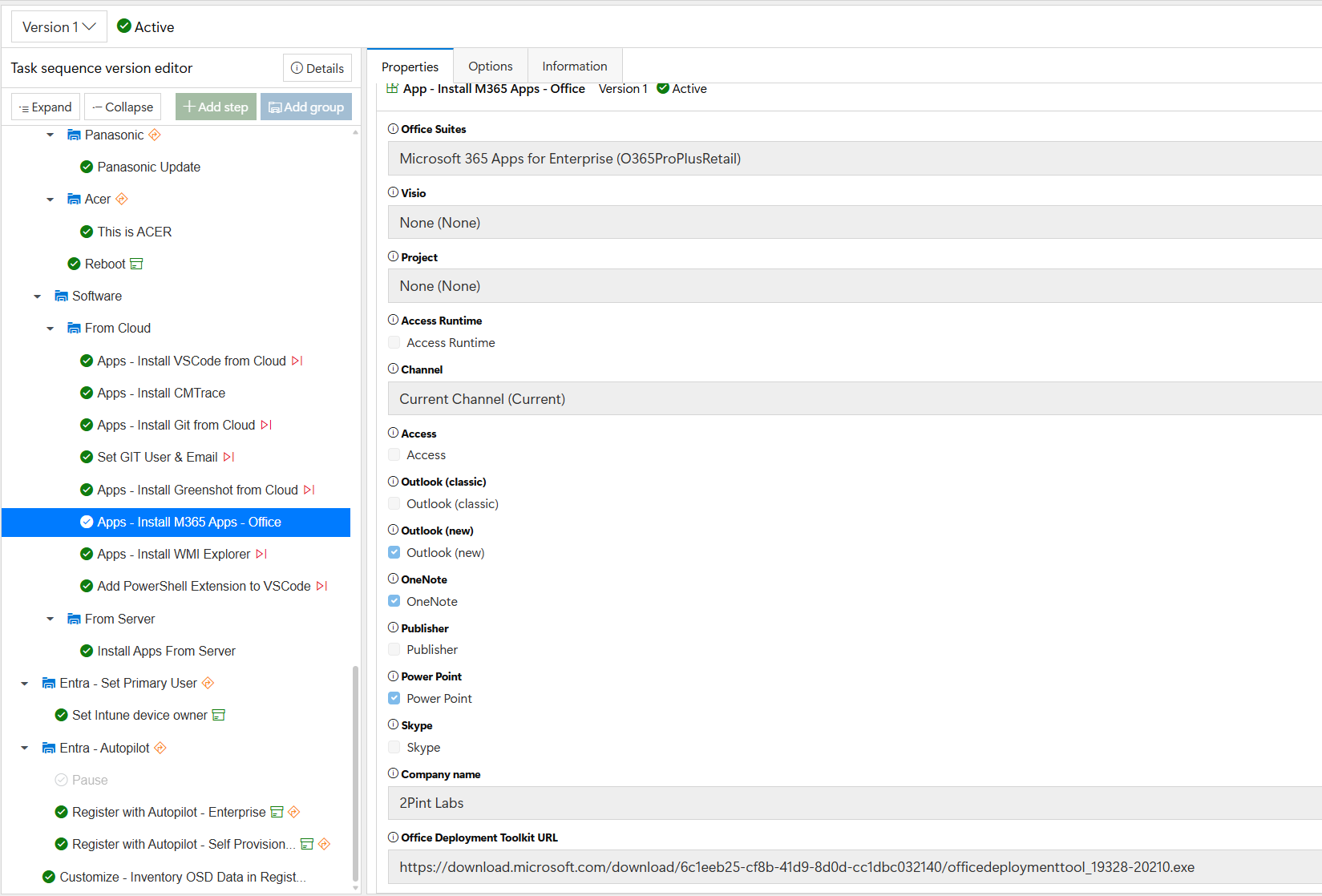Switch to the Options tab
The height and width of the screenshot is (896, 1322).
pos(490,67)
